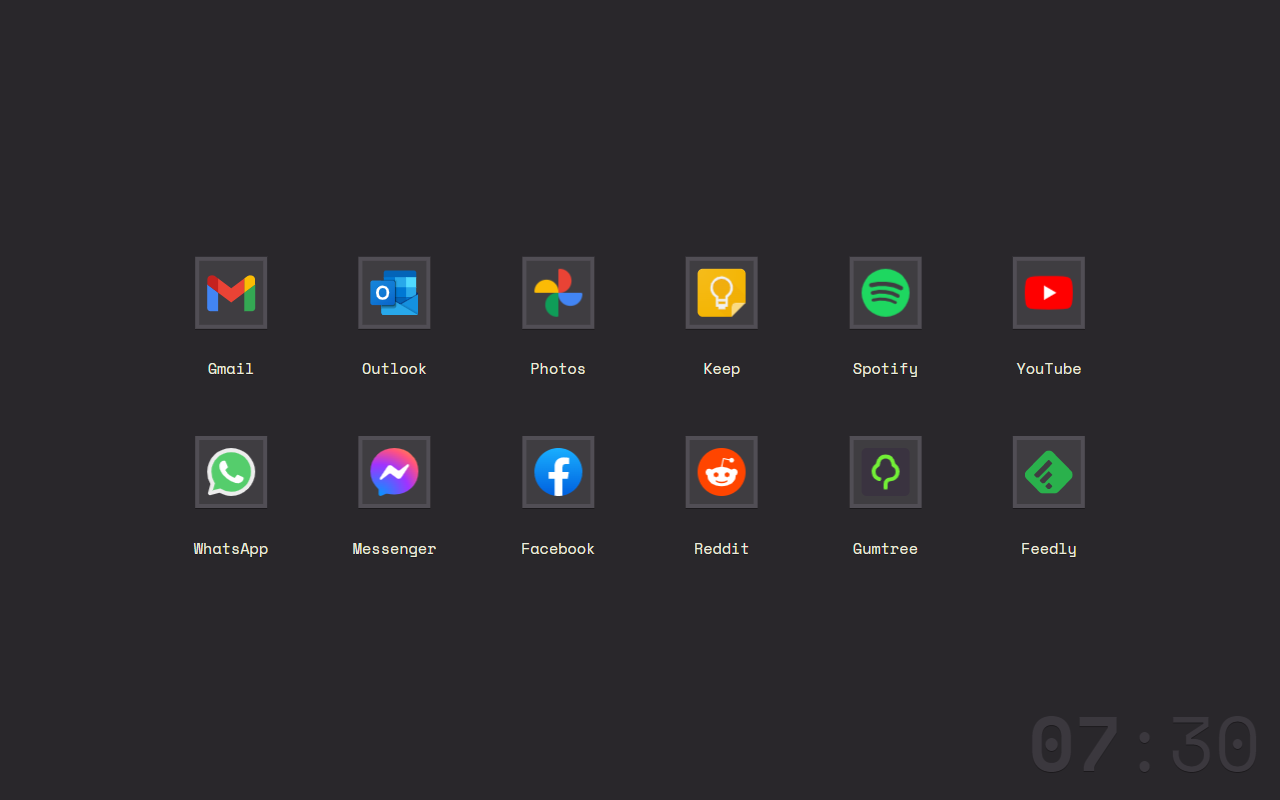Launch Feedly from the grid
The image size is (1280, 800).
tap(1048, 471)
